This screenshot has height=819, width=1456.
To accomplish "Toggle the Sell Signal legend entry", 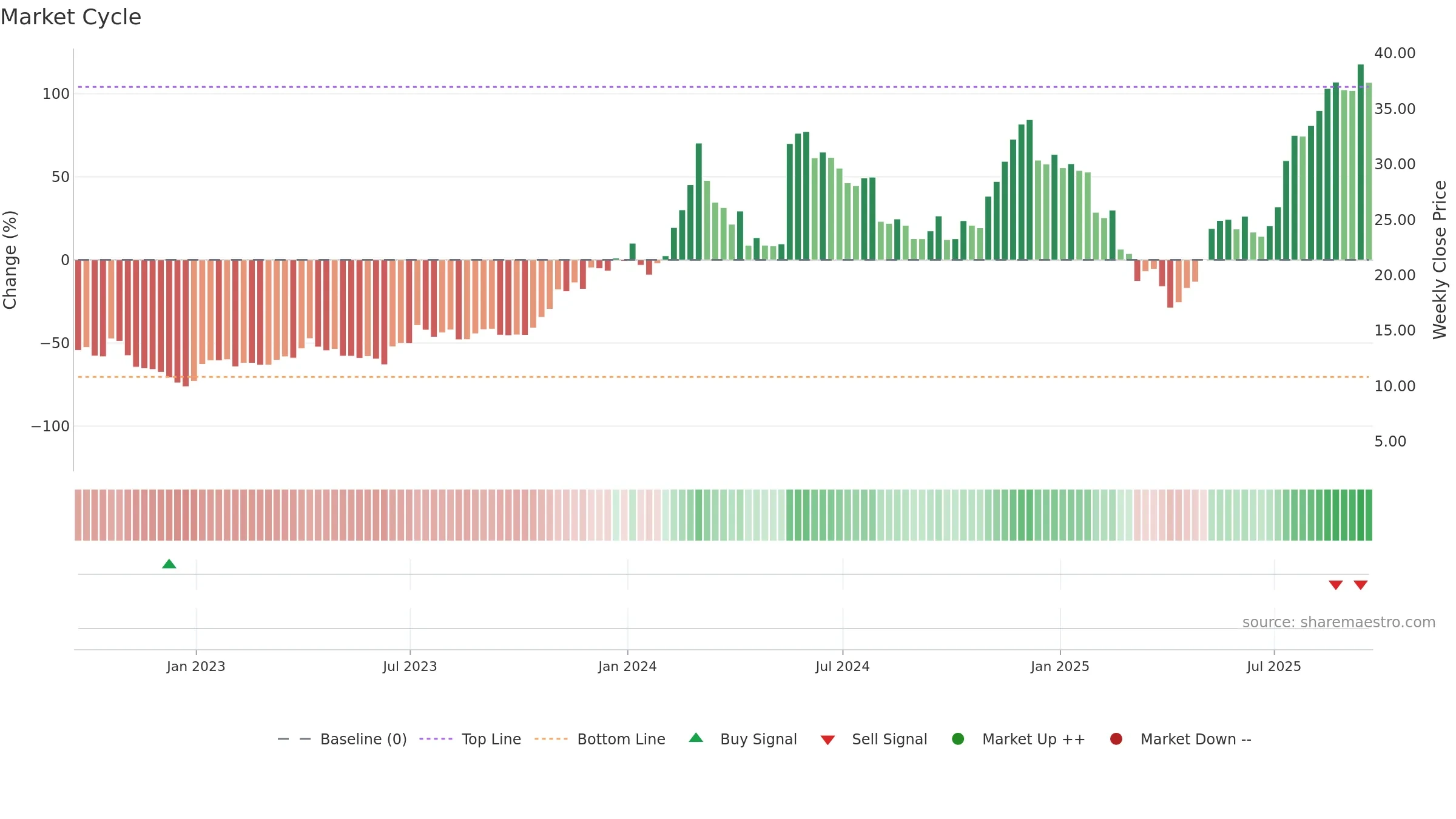I will coord(874,739).
